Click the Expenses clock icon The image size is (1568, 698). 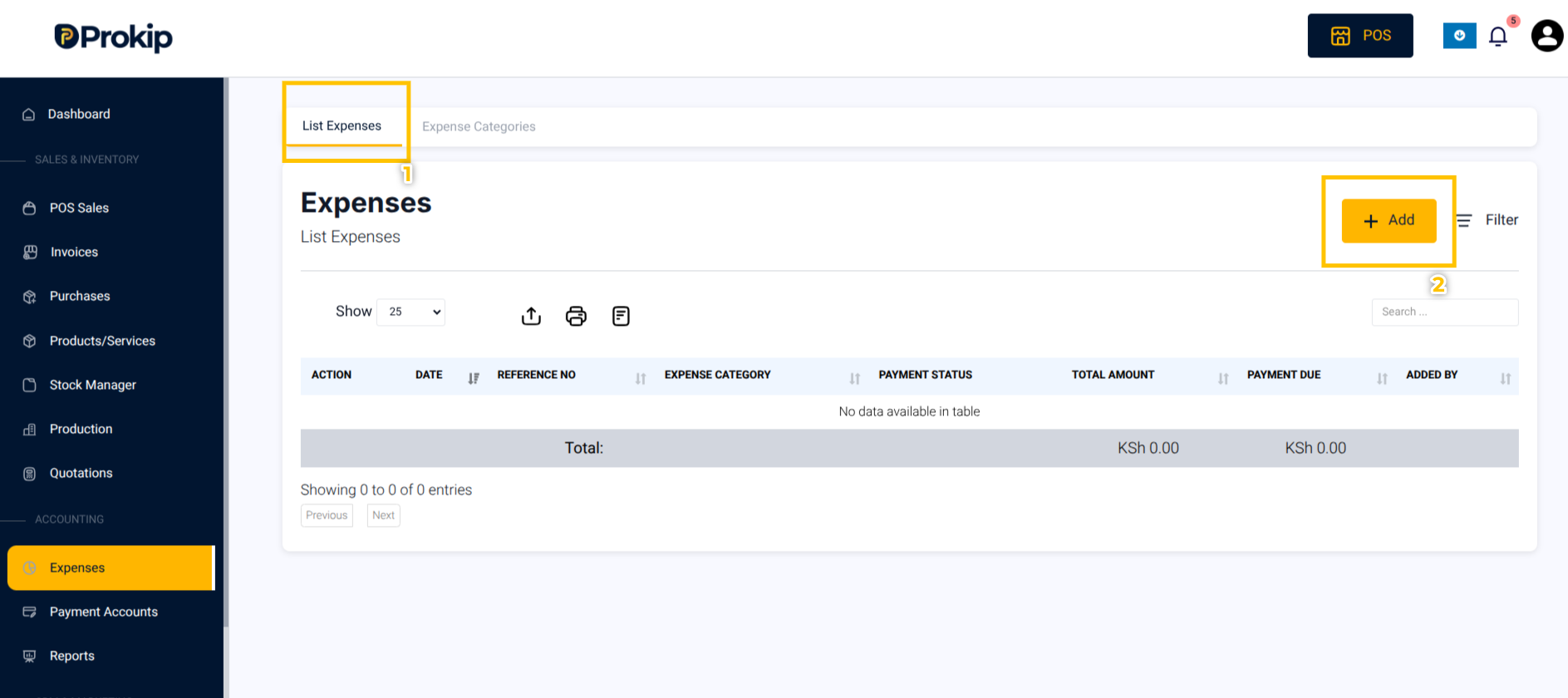click(29, 568)
